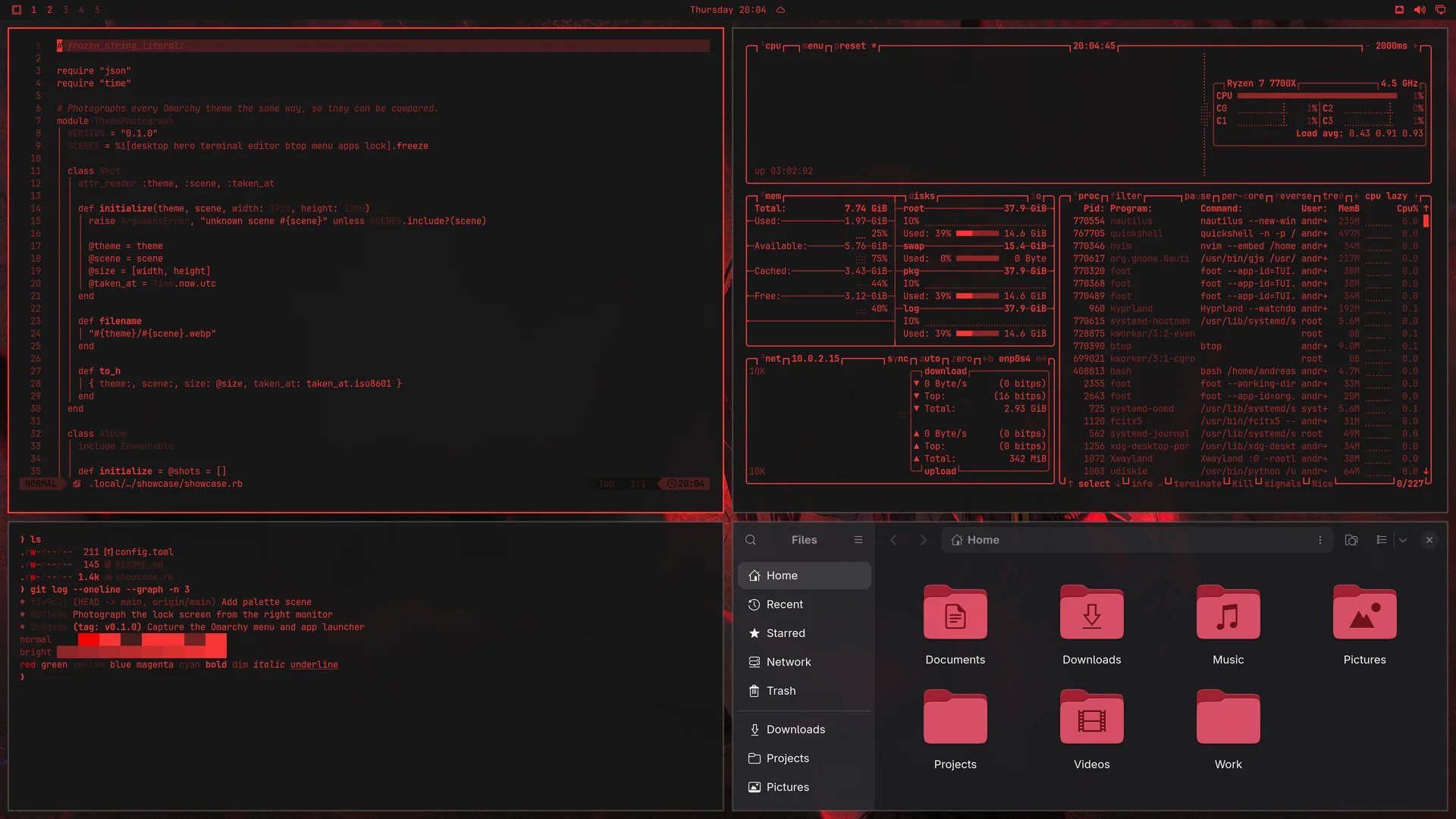Toggle tree view in btop

(1332, 196)
